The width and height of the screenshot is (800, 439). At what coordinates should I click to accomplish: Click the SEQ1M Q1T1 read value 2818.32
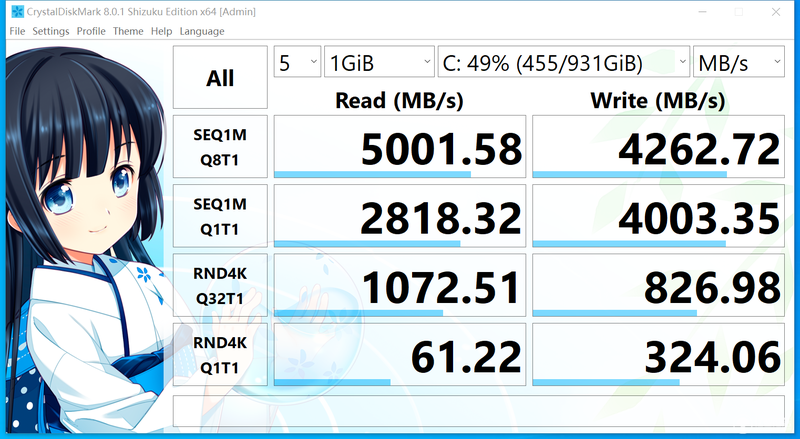pos(399,216)
